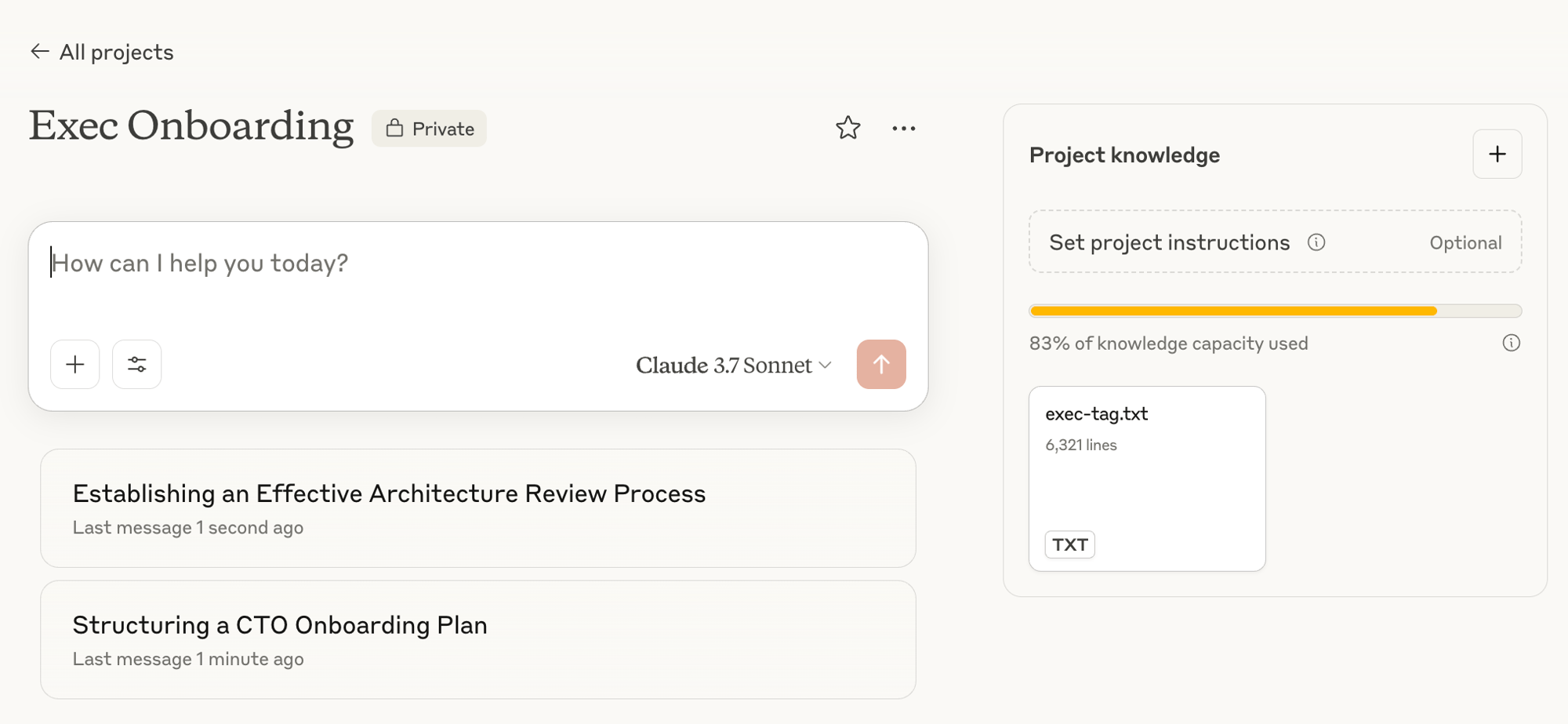Click the back arrow icon
The height and width of the screenshot is (724, 1568).
tap(39, 52)
